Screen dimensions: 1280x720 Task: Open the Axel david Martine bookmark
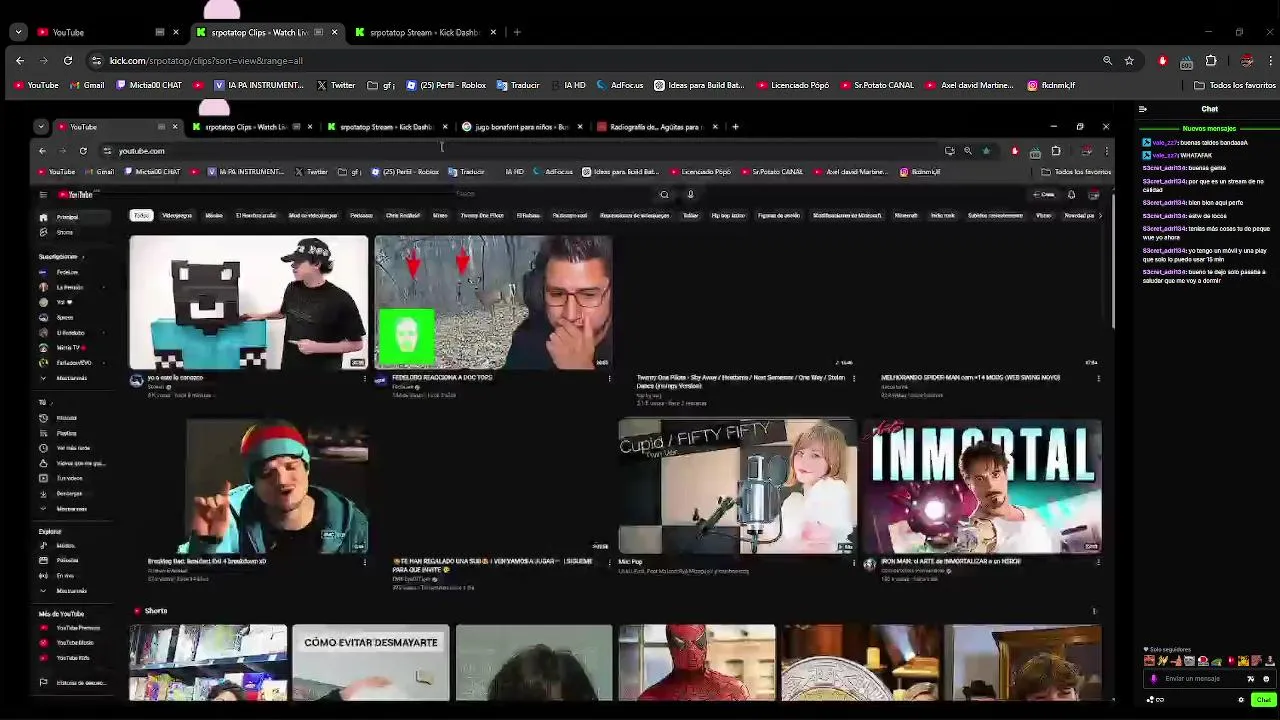(x=970, y=85)
